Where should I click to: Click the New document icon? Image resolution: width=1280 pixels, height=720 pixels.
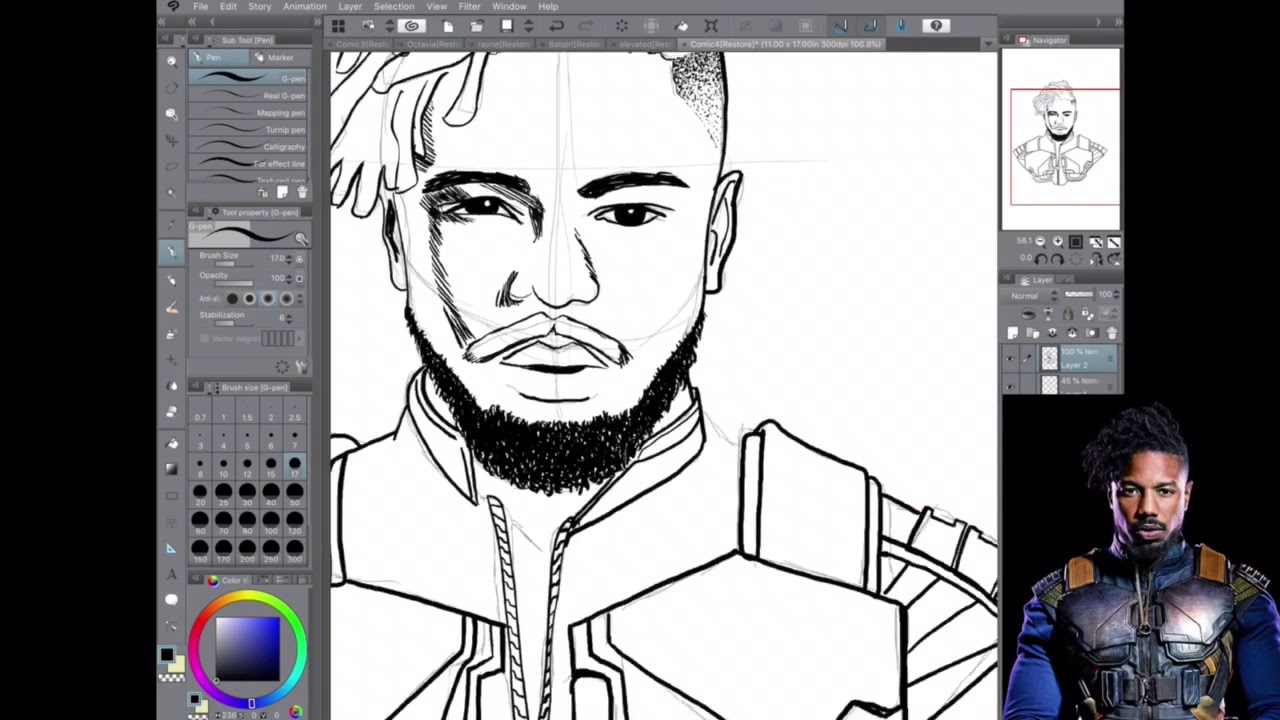(x=448, y=26)
